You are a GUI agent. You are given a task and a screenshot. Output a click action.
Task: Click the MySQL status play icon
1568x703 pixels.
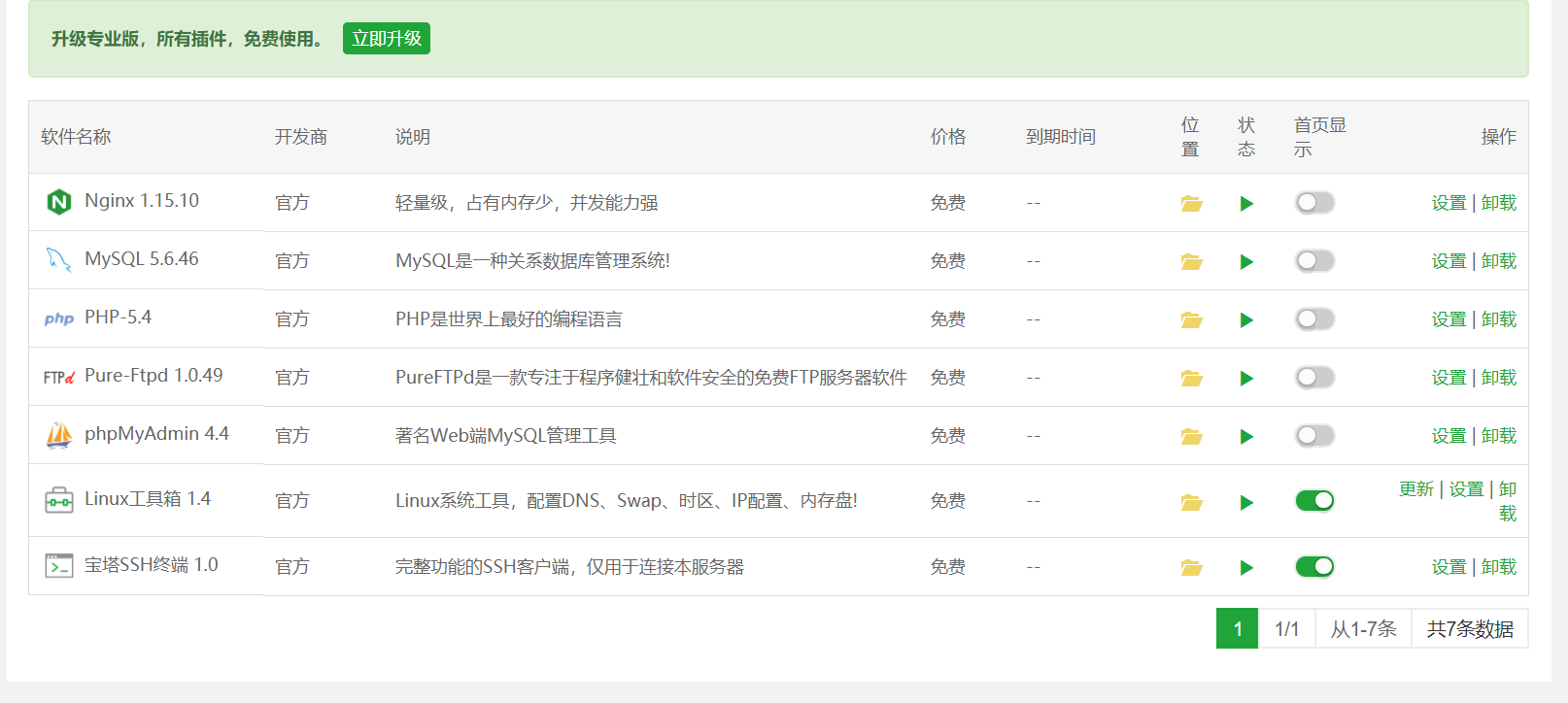[1246, 262]
